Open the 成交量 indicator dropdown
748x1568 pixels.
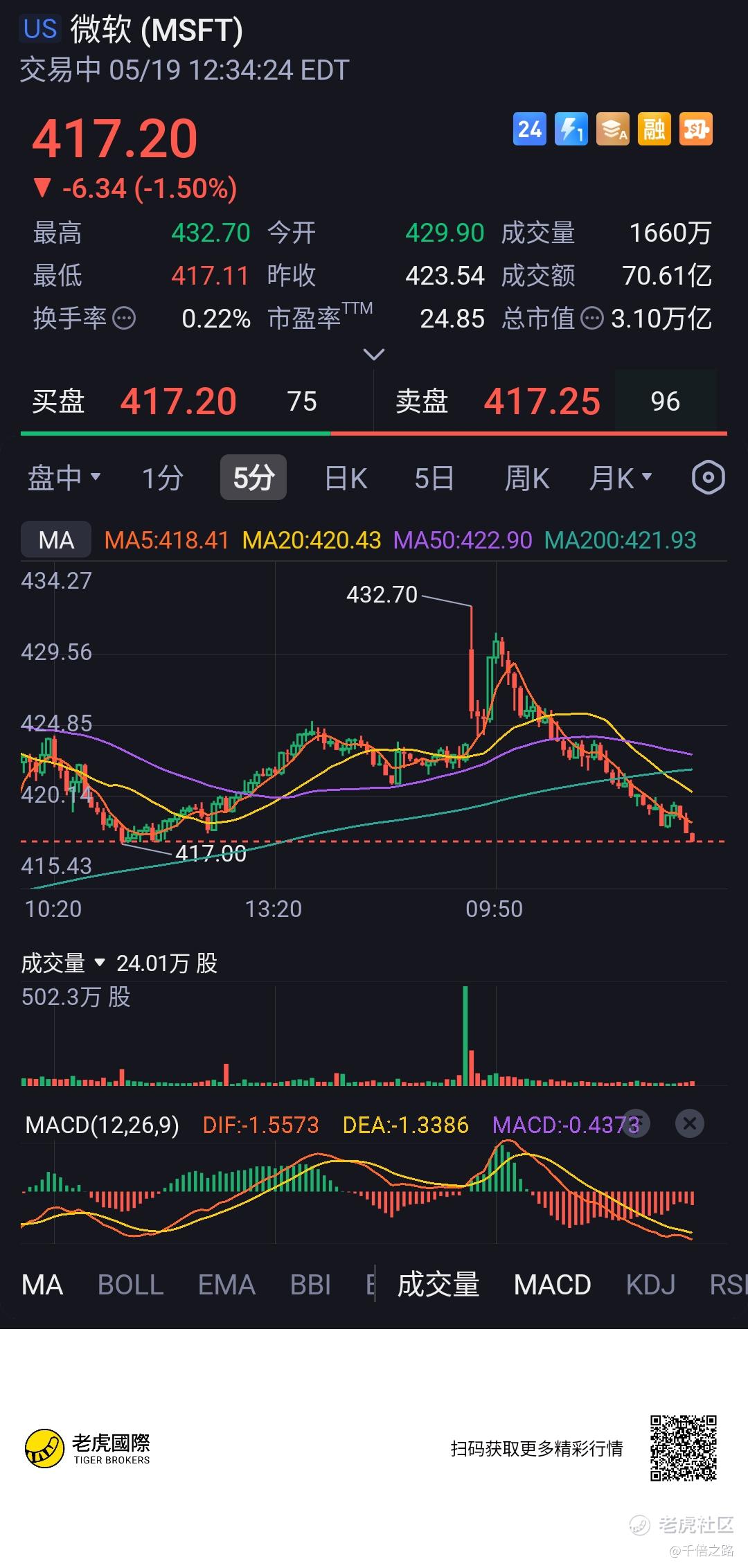tap(62, 963)
